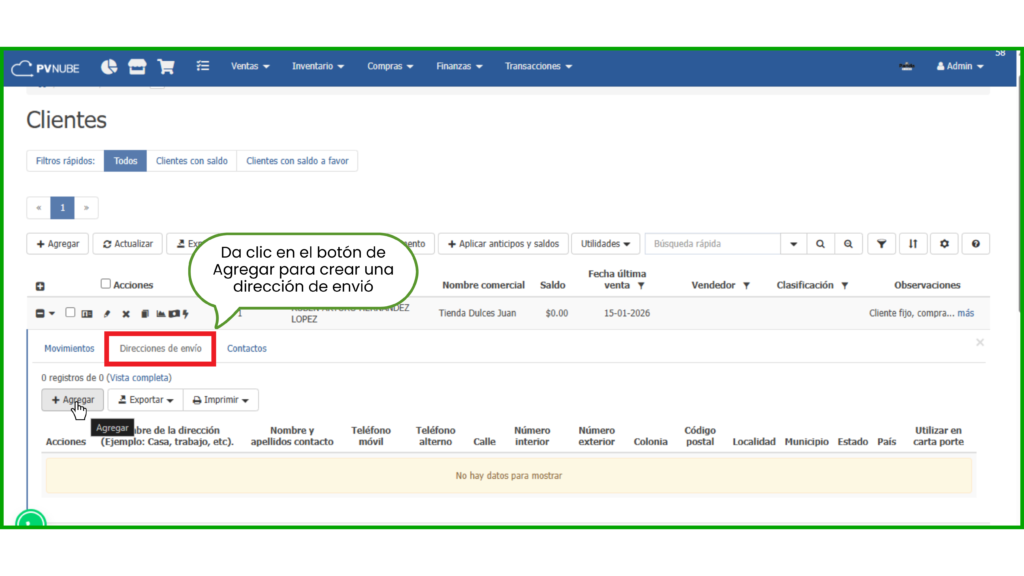Click the magnifier search icon

coord(820,244)
